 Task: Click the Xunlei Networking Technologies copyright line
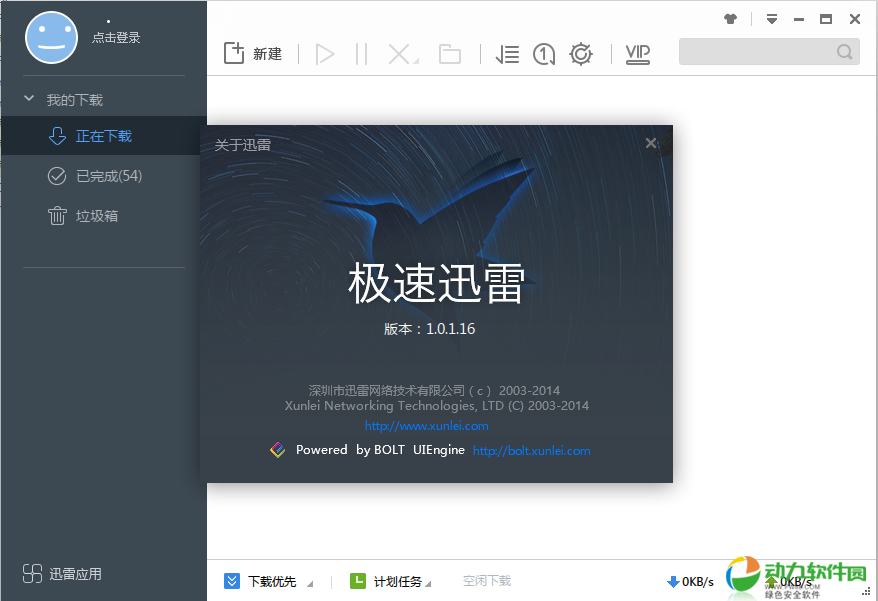[x=437, y=406]
